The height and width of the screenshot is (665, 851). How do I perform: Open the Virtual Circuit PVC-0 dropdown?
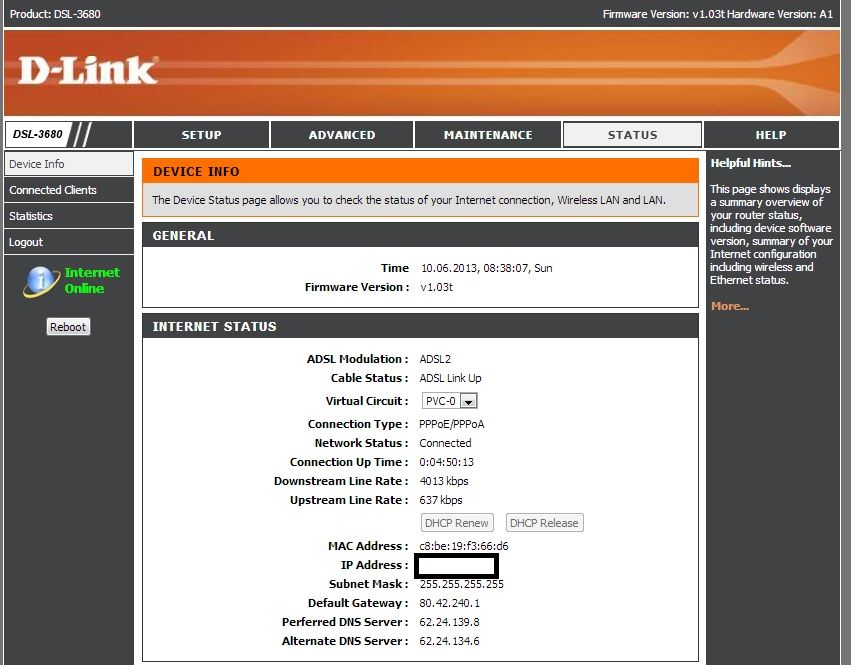[449, 401]
